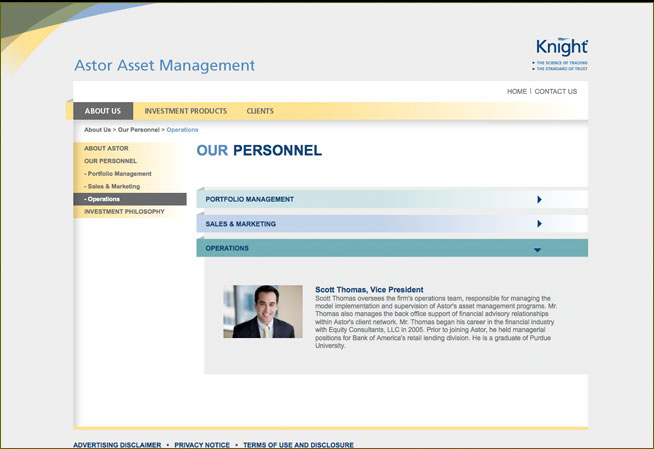Select the About Us tab
This screenshot has height=449, width=654.
pos(103,111)
